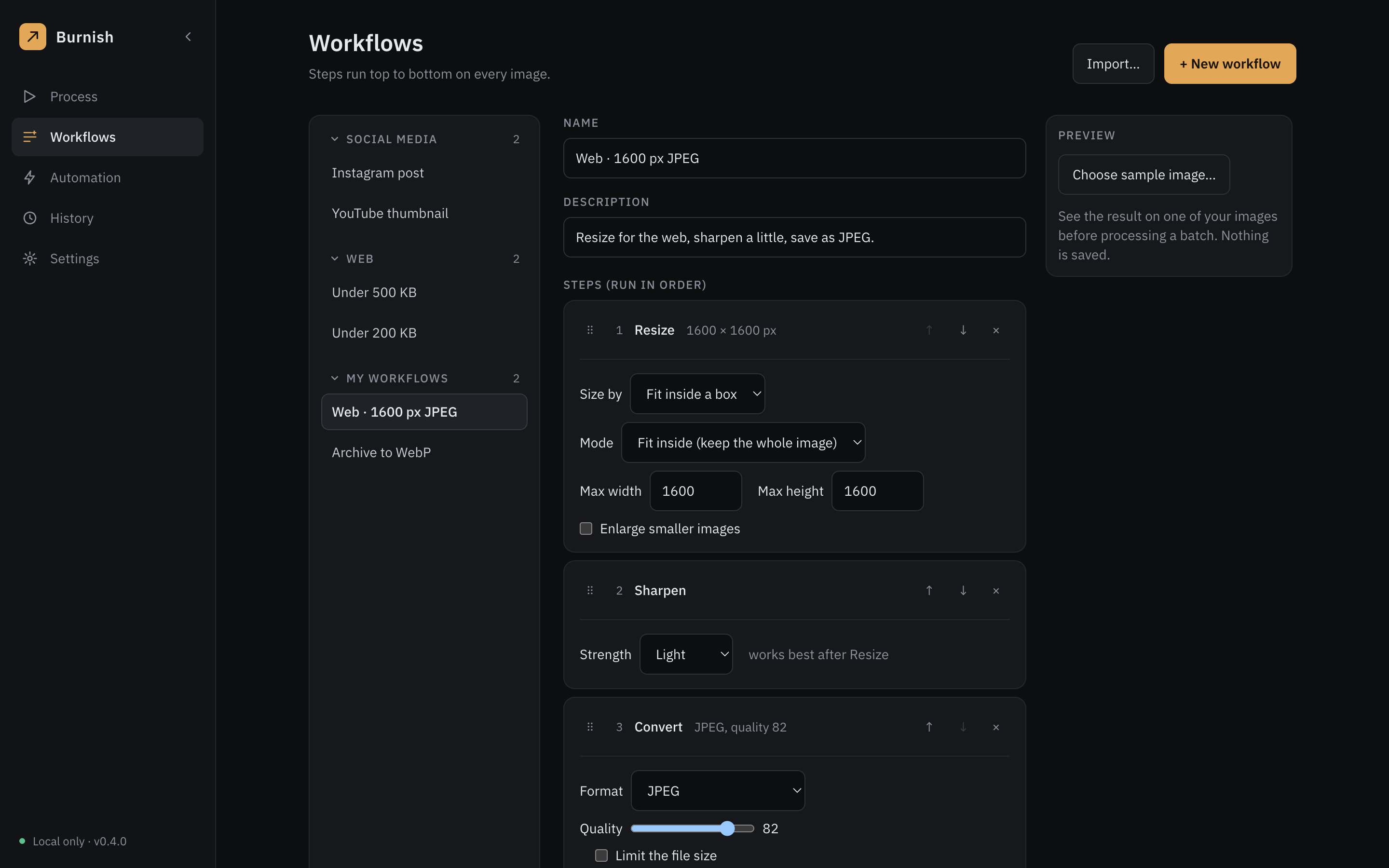Open Process from the sidebar

[108, 96]
